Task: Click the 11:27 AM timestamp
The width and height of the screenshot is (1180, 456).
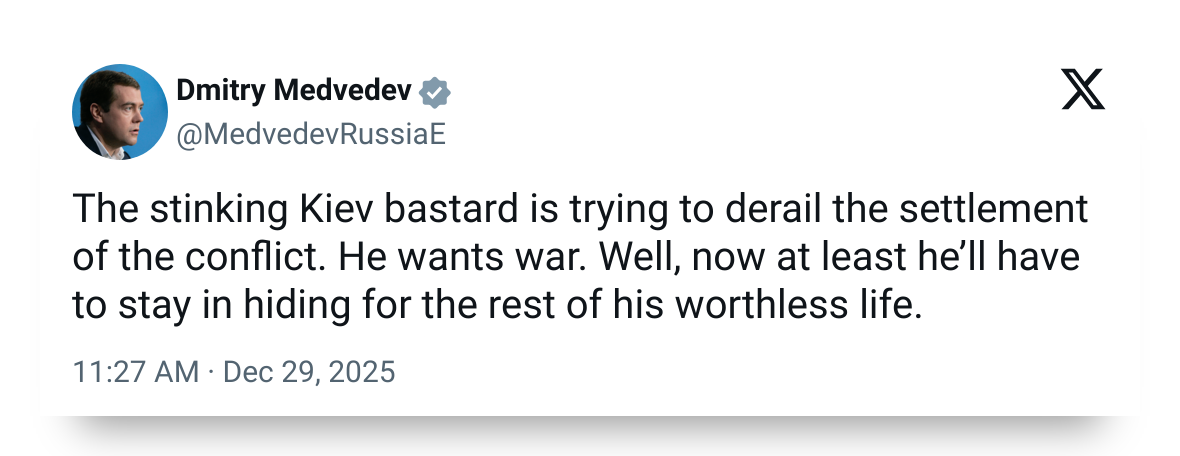Action: pos(136,372)
